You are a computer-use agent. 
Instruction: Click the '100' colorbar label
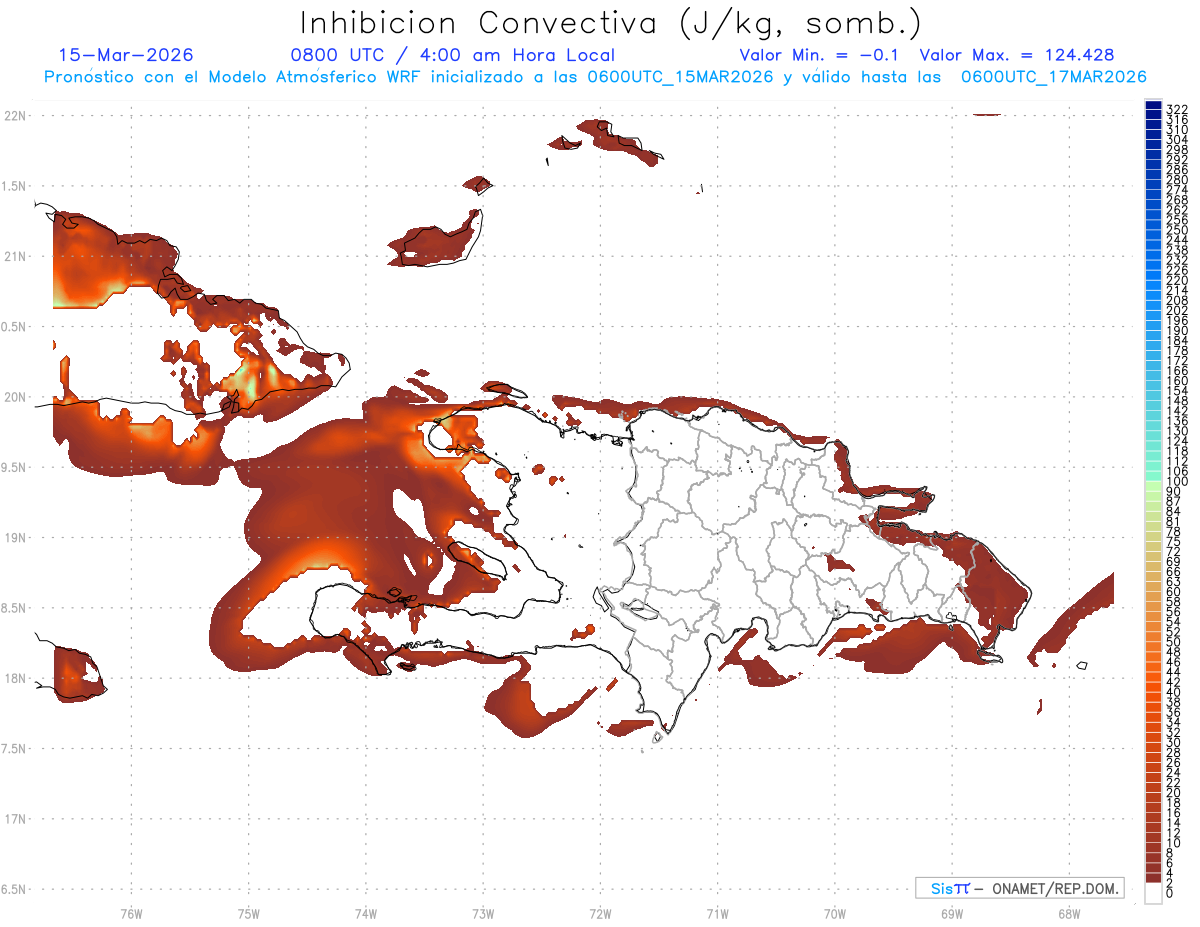[x=1177, y=482]
